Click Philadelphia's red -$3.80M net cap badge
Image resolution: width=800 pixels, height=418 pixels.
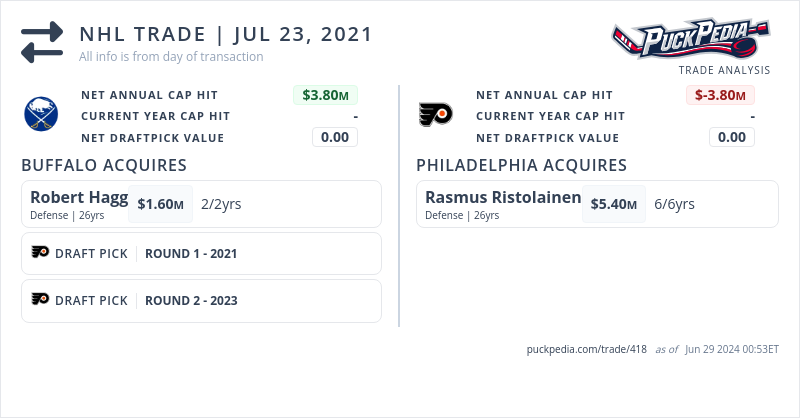tap(720, 95)
